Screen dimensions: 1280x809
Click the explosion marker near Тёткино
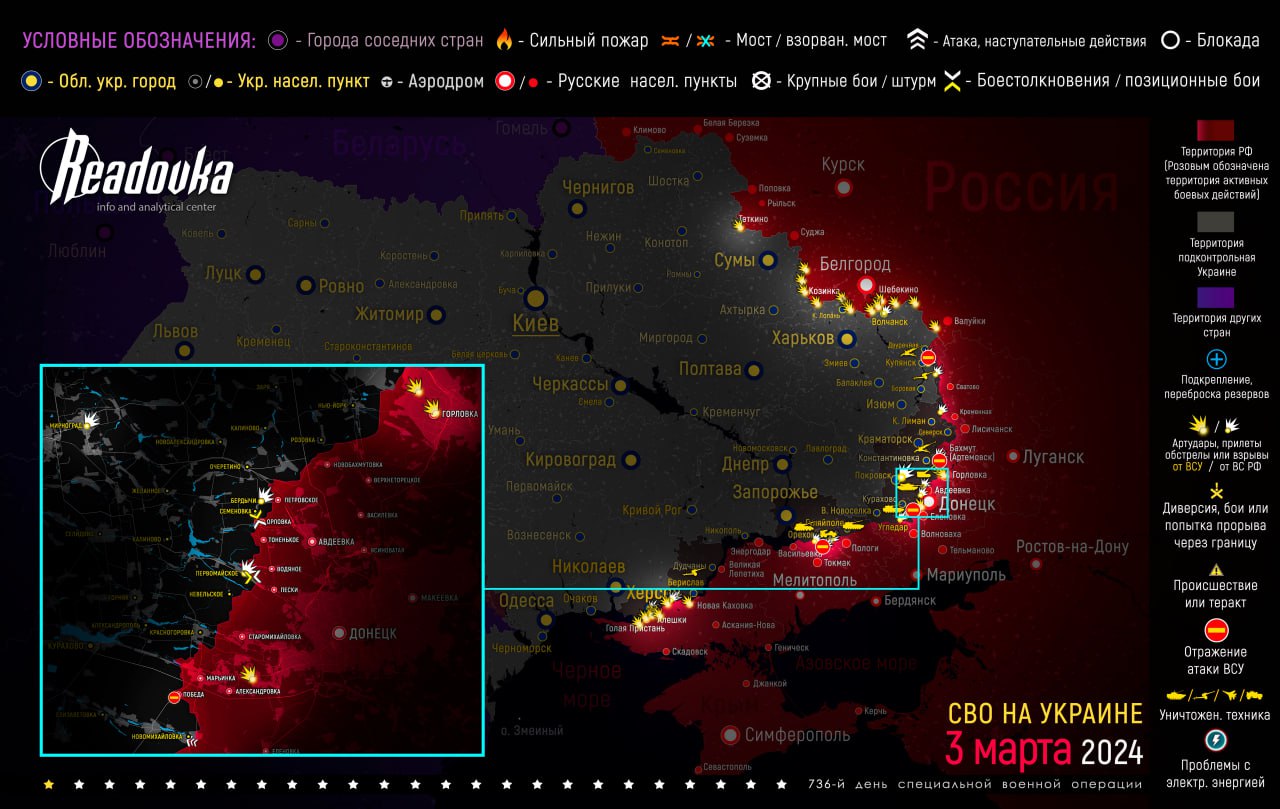coord(739,227)
